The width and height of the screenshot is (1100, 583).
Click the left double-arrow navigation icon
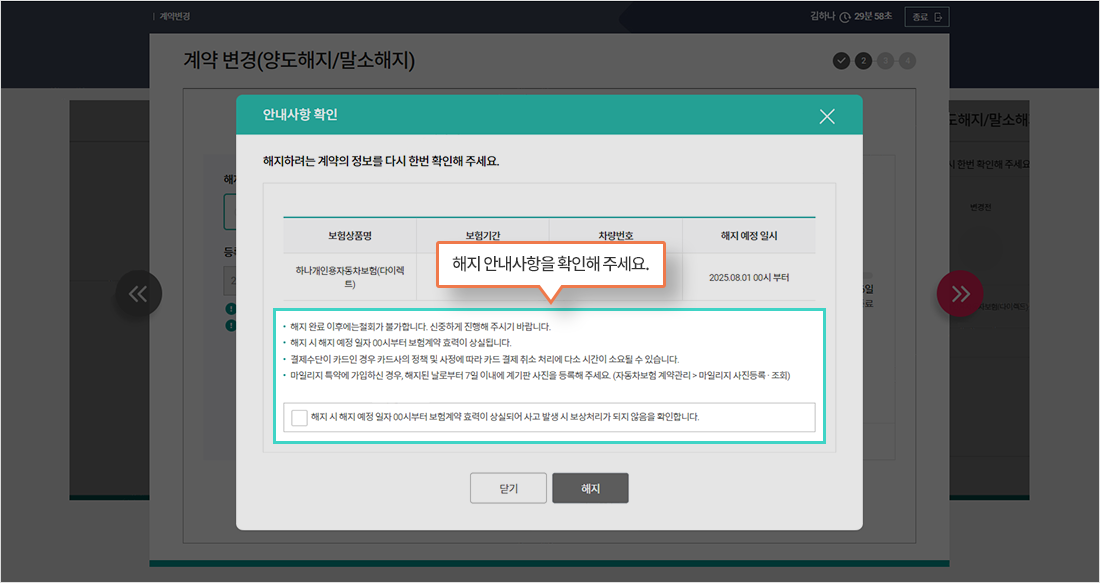click(x=139, y=293)
